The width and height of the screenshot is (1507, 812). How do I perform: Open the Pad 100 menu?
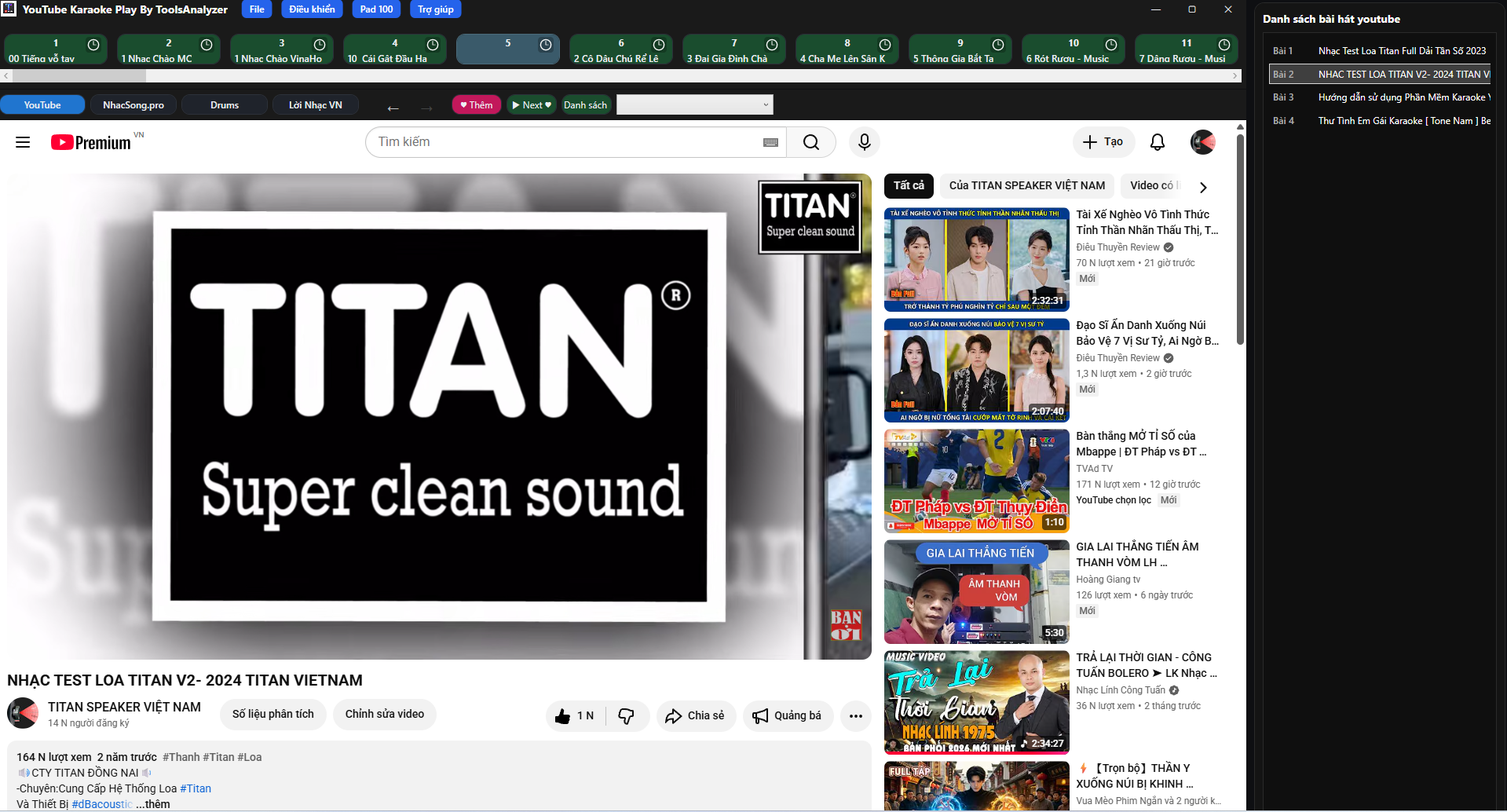[376, 9]
